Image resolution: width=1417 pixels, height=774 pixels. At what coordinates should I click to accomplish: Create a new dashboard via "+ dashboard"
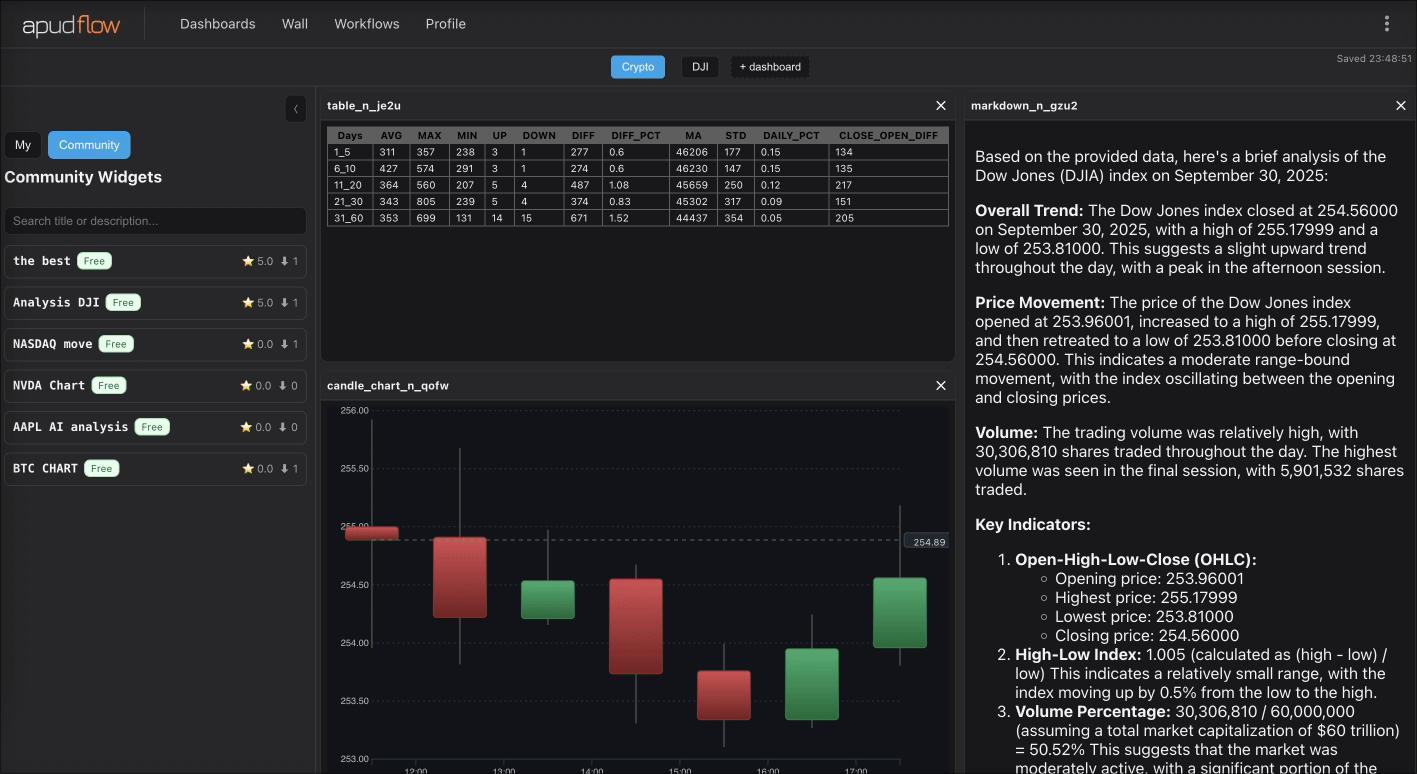tap(771, 66)
